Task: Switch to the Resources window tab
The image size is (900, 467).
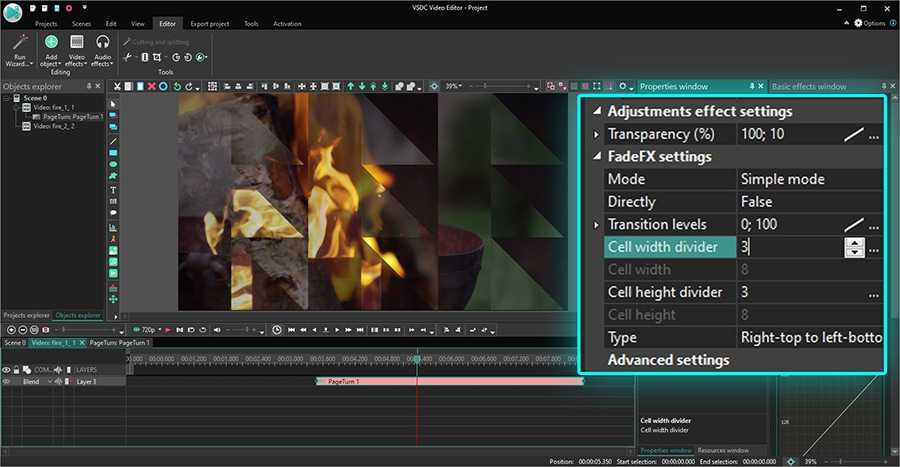Action: 722,450
